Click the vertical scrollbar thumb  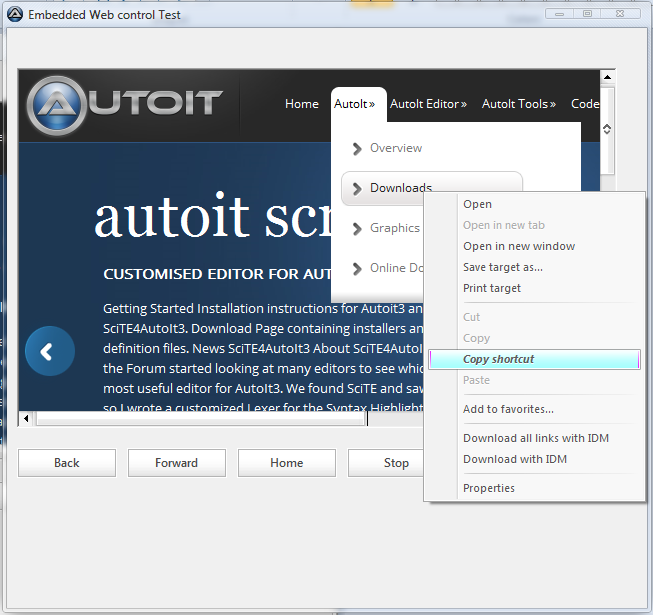point(607,129)
